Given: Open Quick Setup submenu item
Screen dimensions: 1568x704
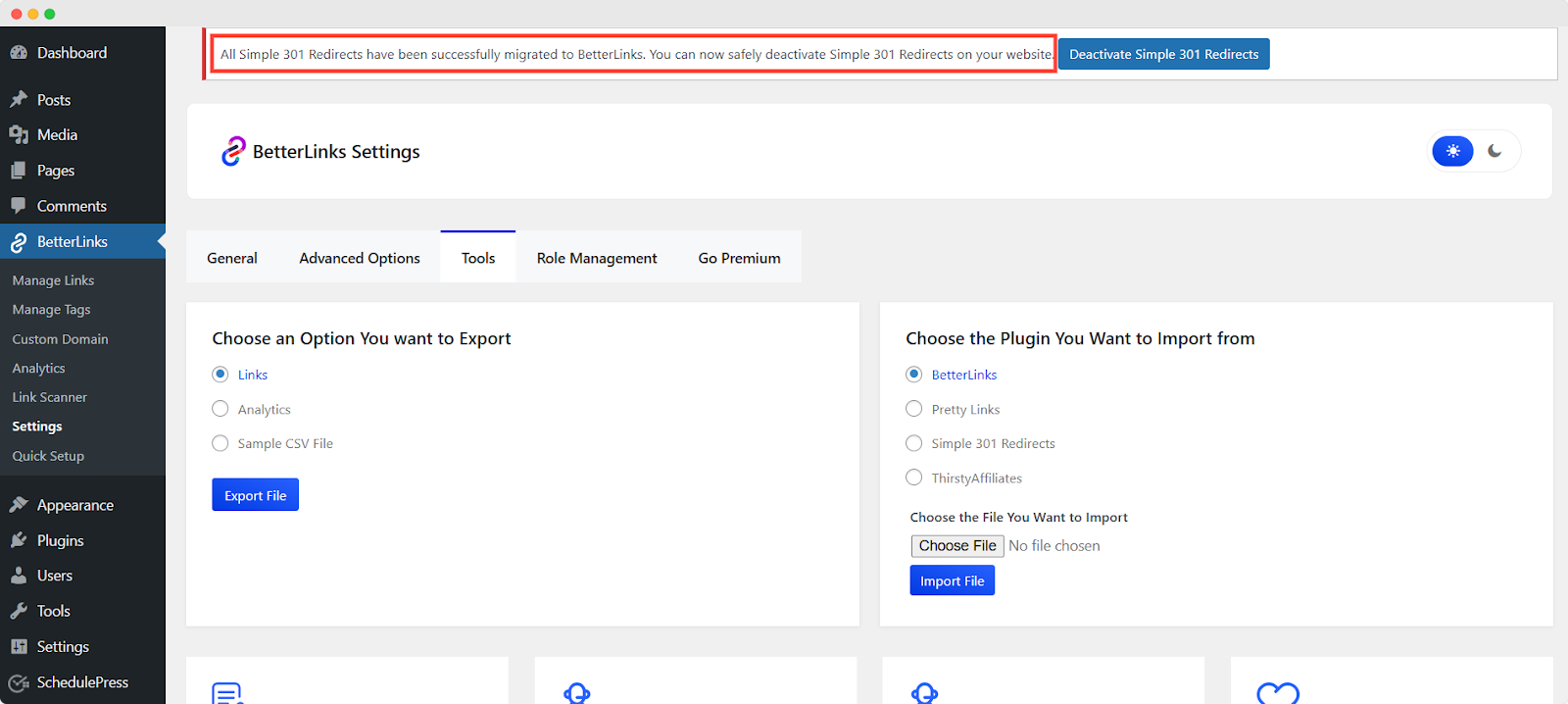Looking at the screenshot, I should [x=49, y=456].
